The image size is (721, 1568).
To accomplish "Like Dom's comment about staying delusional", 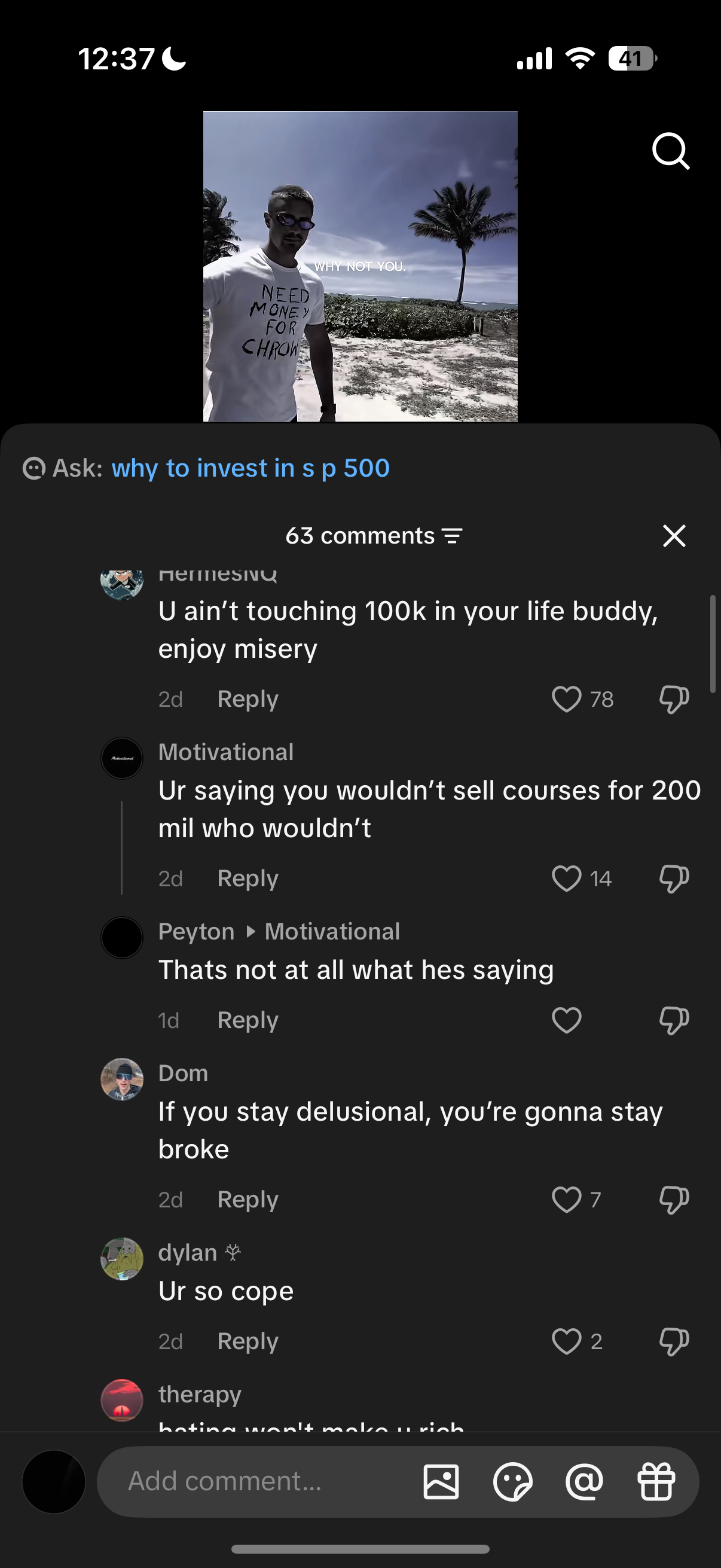I will click(x=566, y=1200).
